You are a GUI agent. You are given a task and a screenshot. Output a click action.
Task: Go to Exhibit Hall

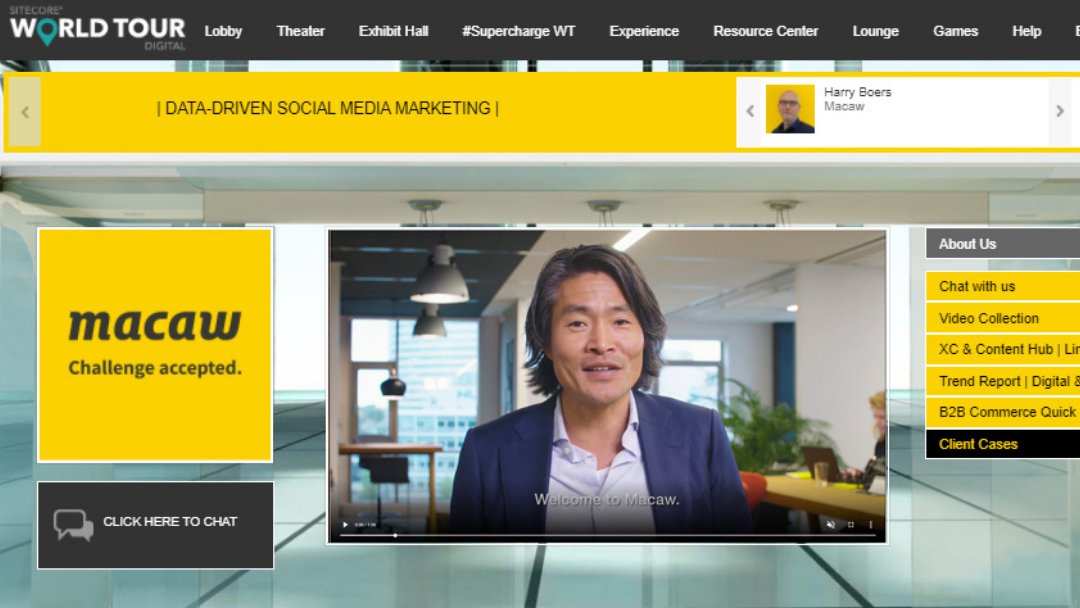pos(393,31)
